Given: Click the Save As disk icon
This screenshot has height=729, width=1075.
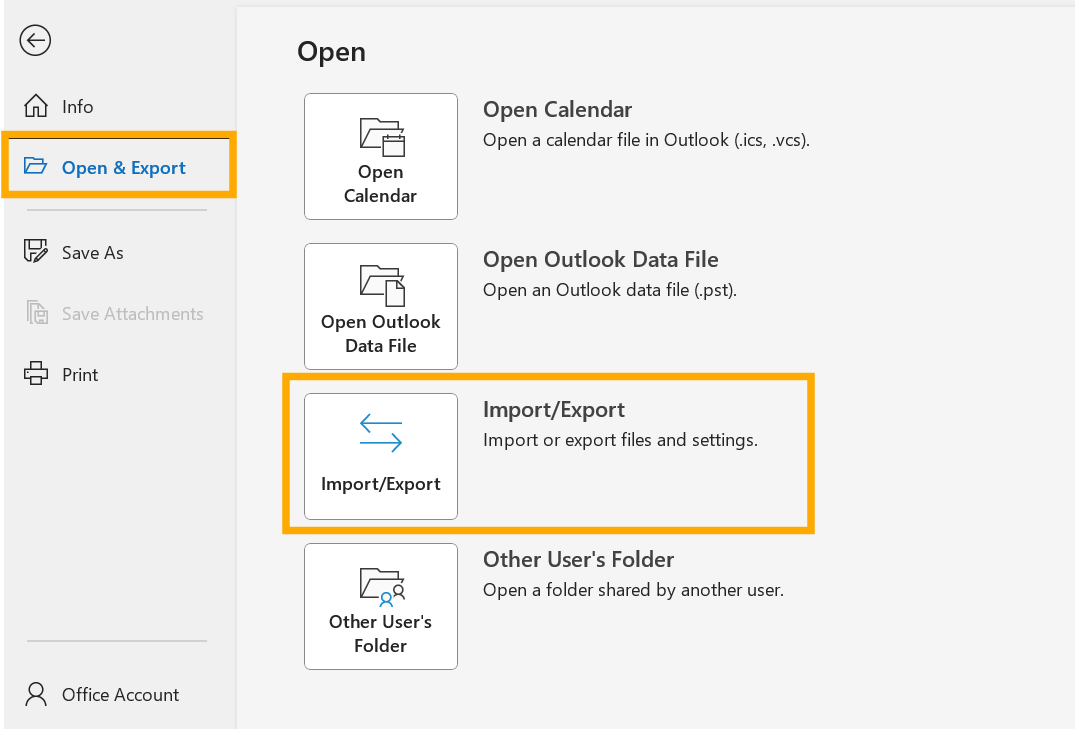Looking at the screenshot, I should (x=36, y=252).
